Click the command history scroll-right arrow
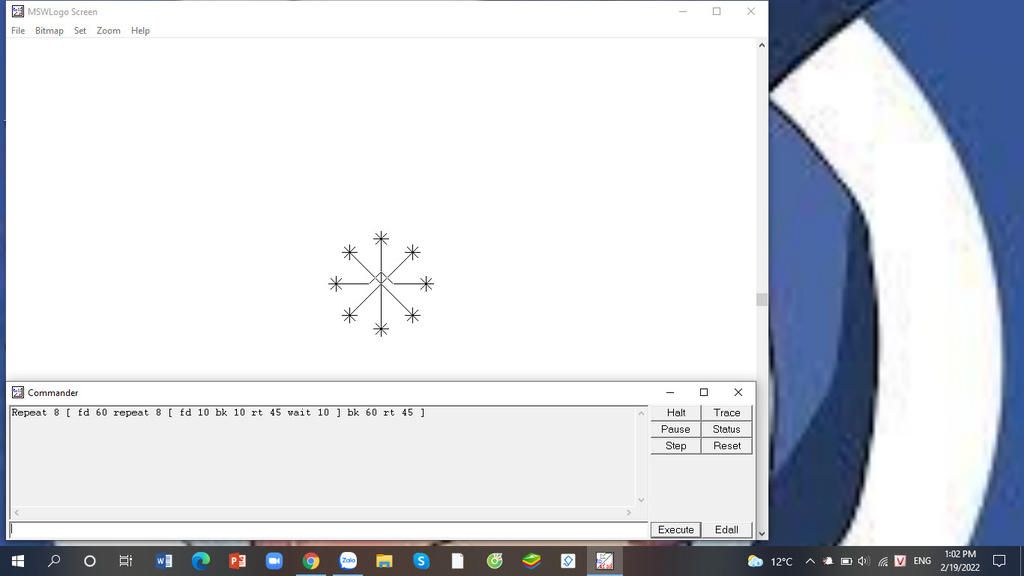Viewport: 1024px width, 576px height. pyautogui.click(x=629, y=513)
